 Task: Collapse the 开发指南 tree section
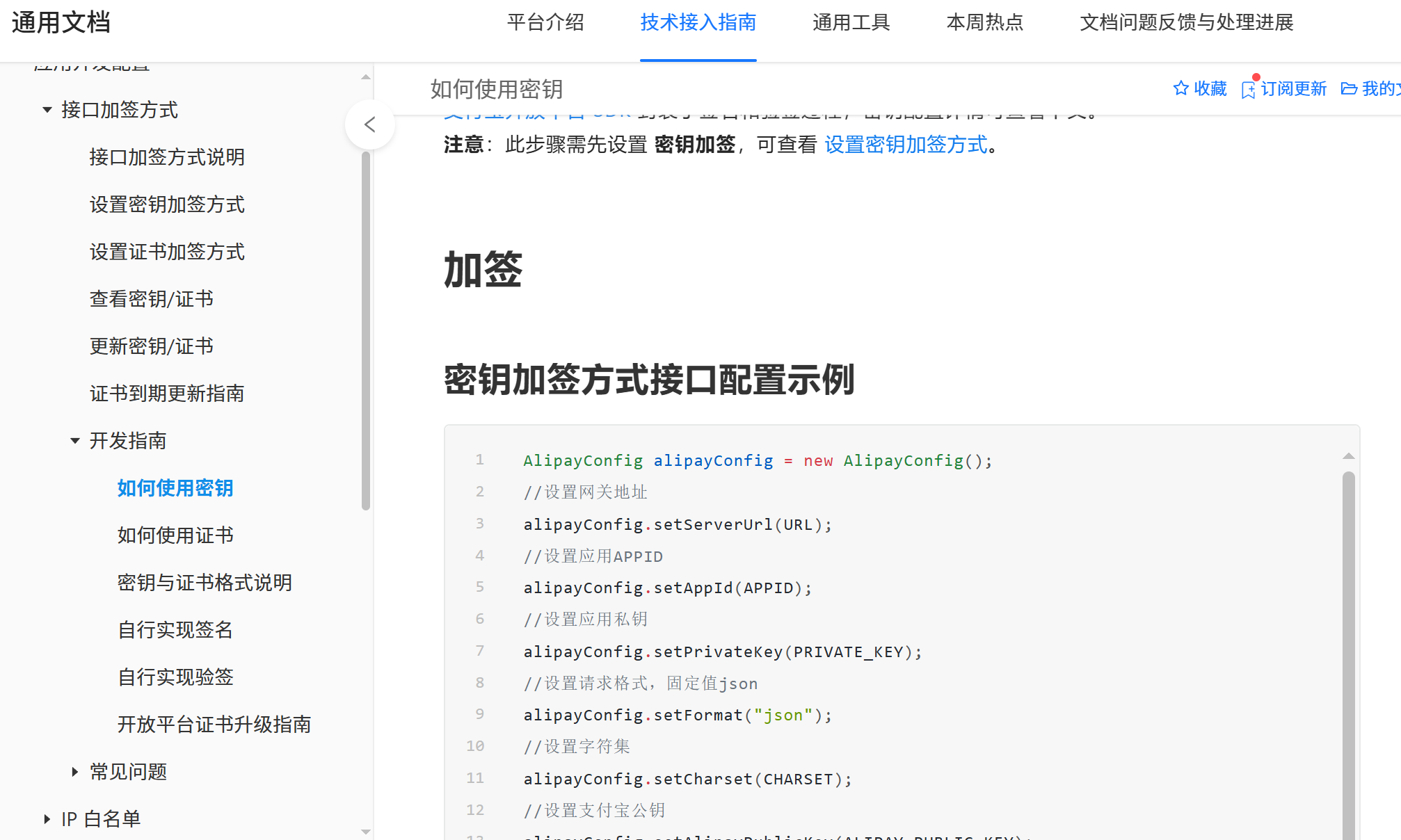[x=75, y=441]
